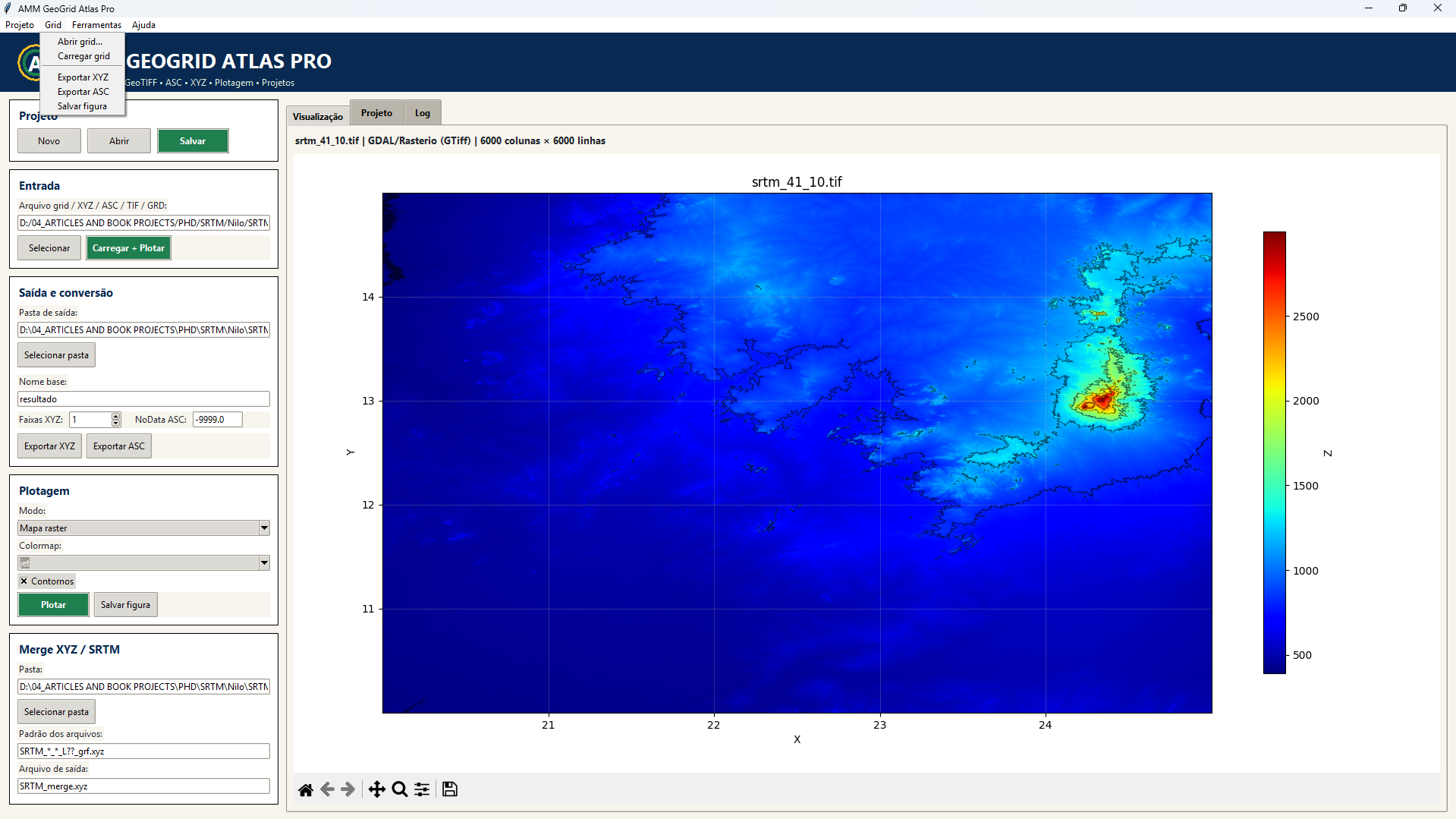Activate the pan/move axes tool
Viewport: 1456px width, 819px height.
pos(376,789)
